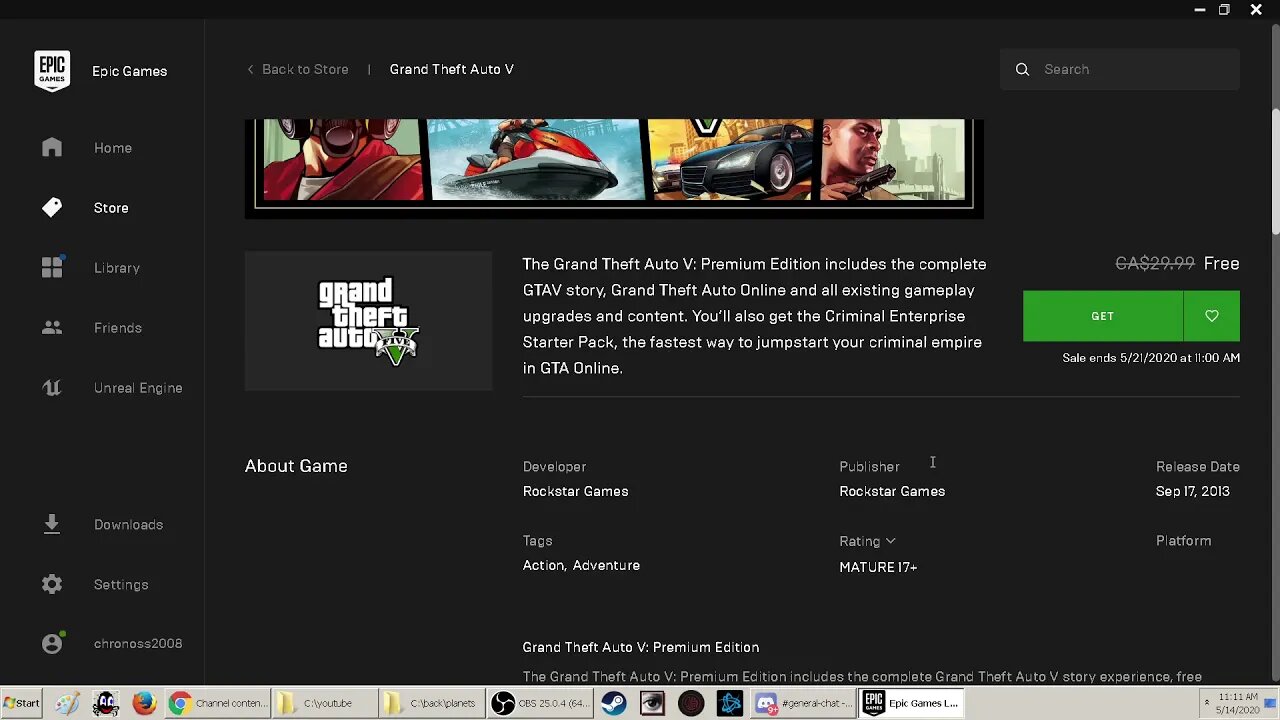1280x720 pixels.
Task: Open Steam from the taskbar
Action: [x=614, y=703]
